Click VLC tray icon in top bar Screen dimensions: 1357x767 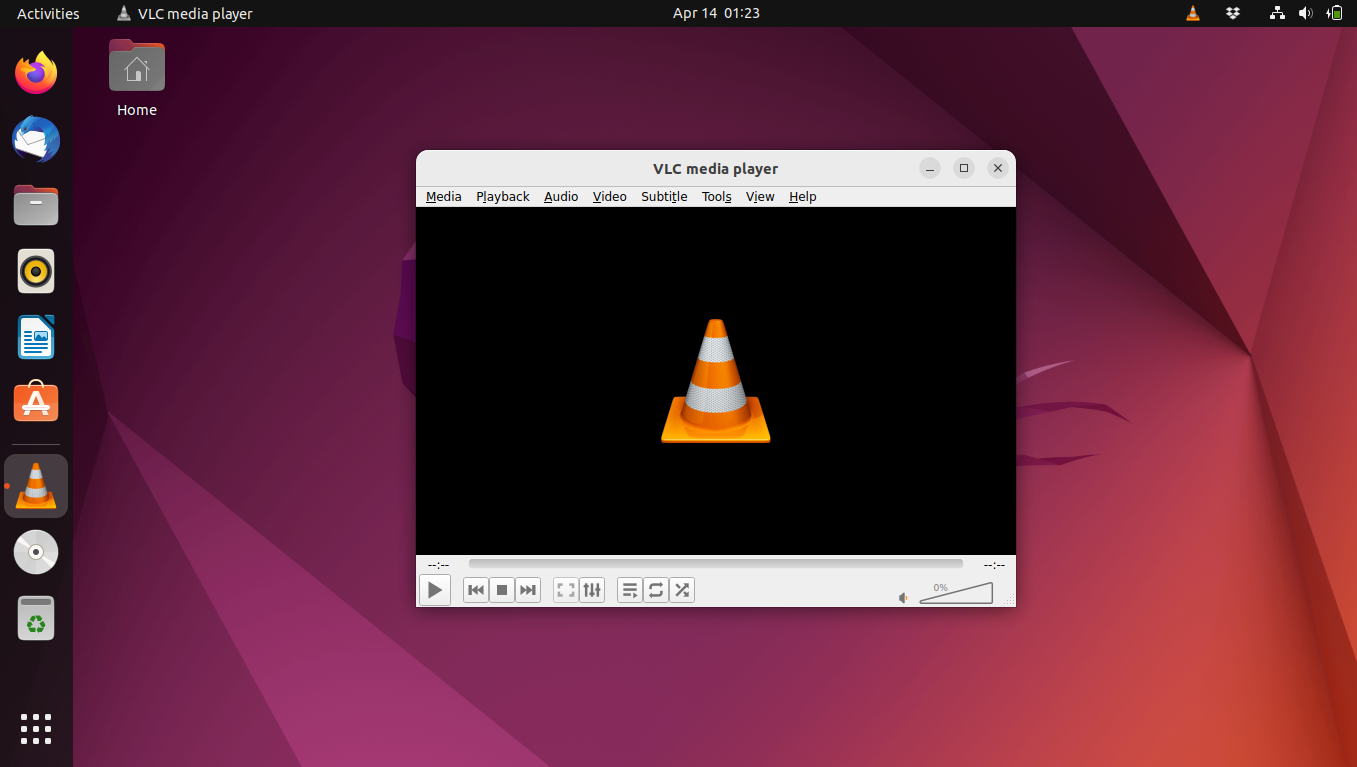pyautogui.click(x=1192, y=14)
